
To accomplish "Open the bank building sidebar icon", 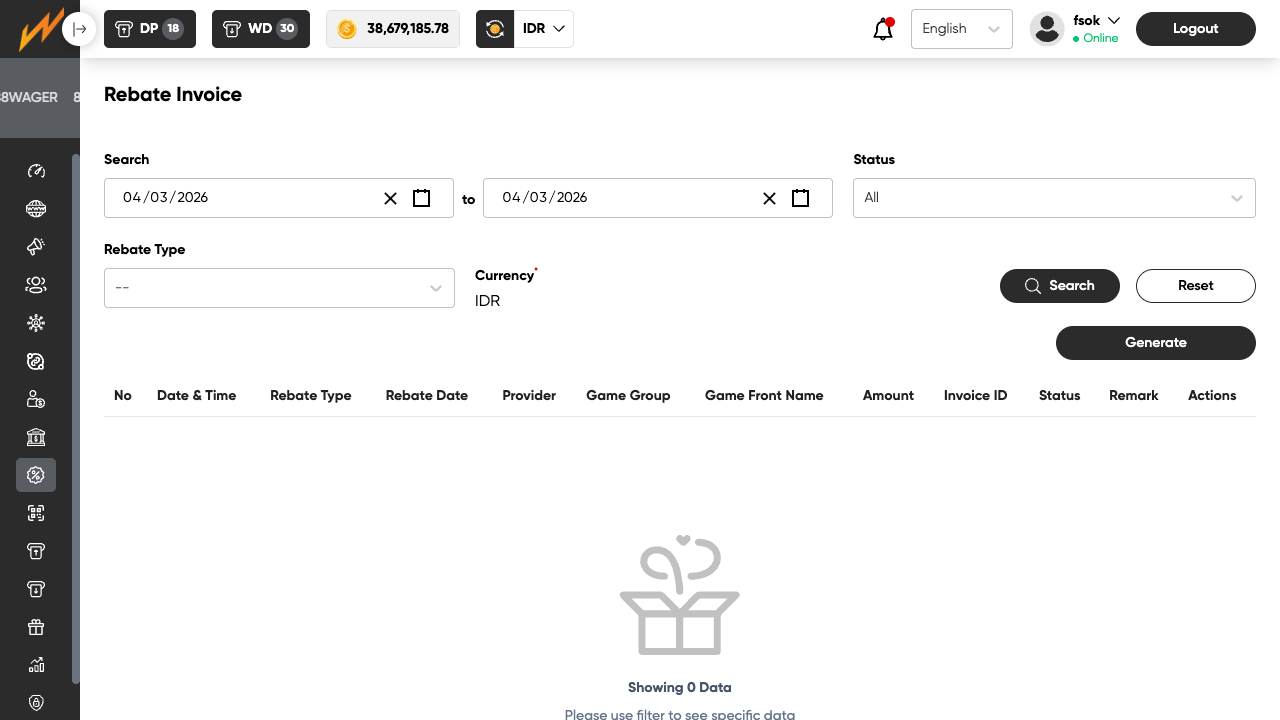I will tap(36, 437).
